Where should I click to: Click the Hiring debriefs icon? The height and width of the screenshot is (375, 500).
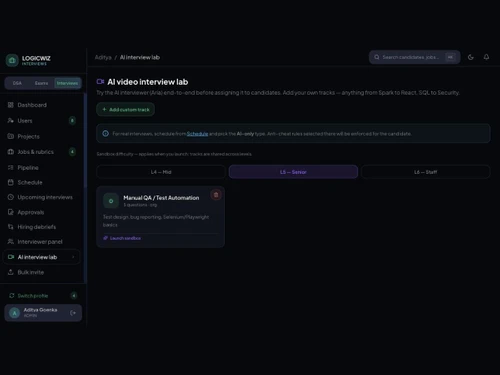coord(11,227)
